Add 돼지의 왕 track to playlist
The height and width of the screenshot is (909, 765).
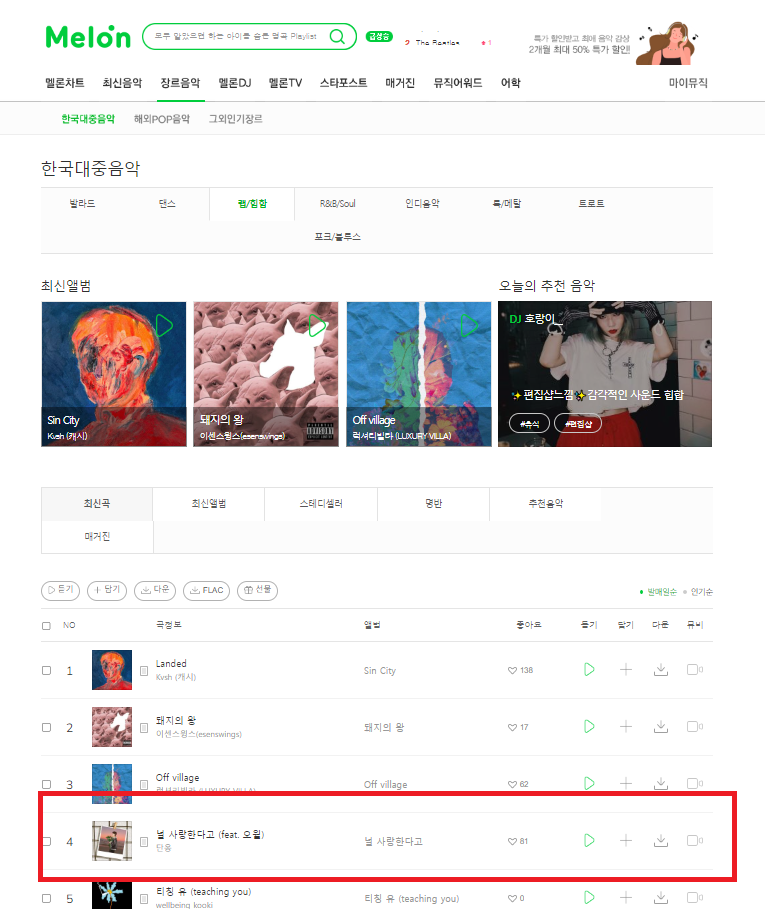coord(626,726)
